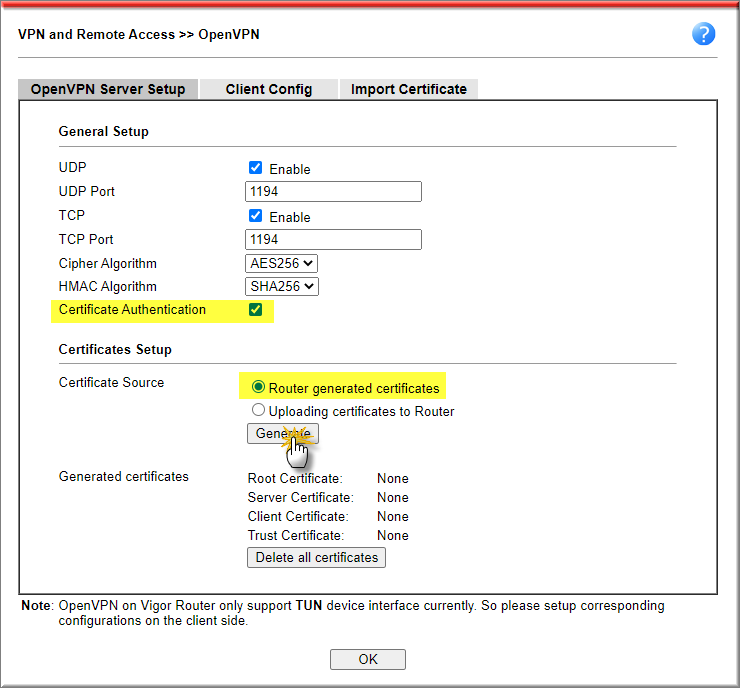Switch to the OpenVPN Server Setup tab
This screenshot has width=740, height=688.
click(x=108, y=89)
